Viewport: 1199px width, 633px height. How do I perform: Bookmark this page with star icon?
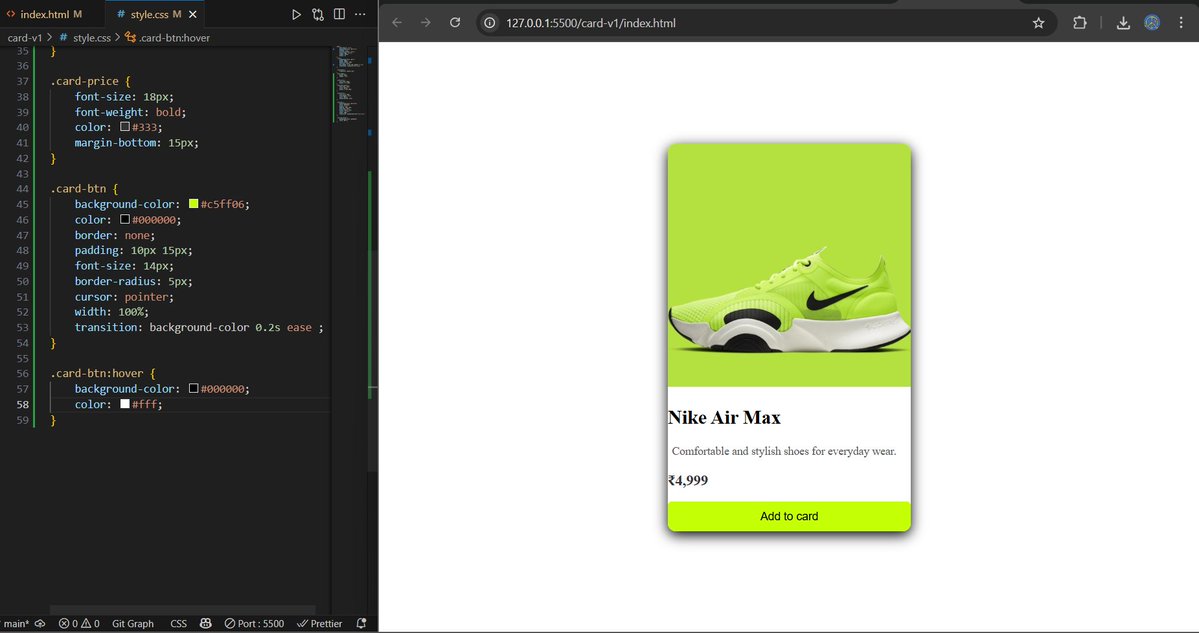coord(1038,23)
